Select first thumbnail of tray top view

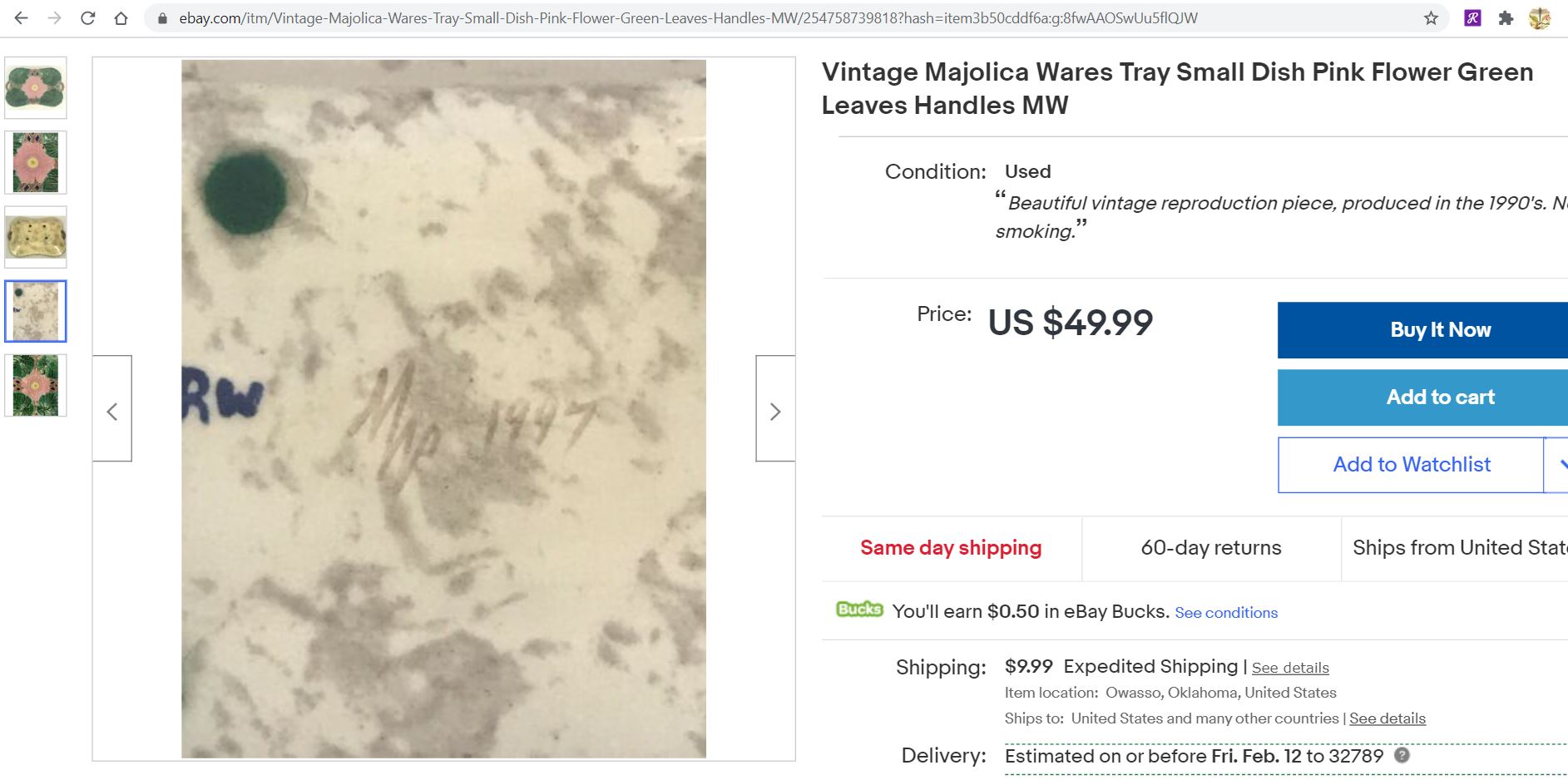click(36, 88)
